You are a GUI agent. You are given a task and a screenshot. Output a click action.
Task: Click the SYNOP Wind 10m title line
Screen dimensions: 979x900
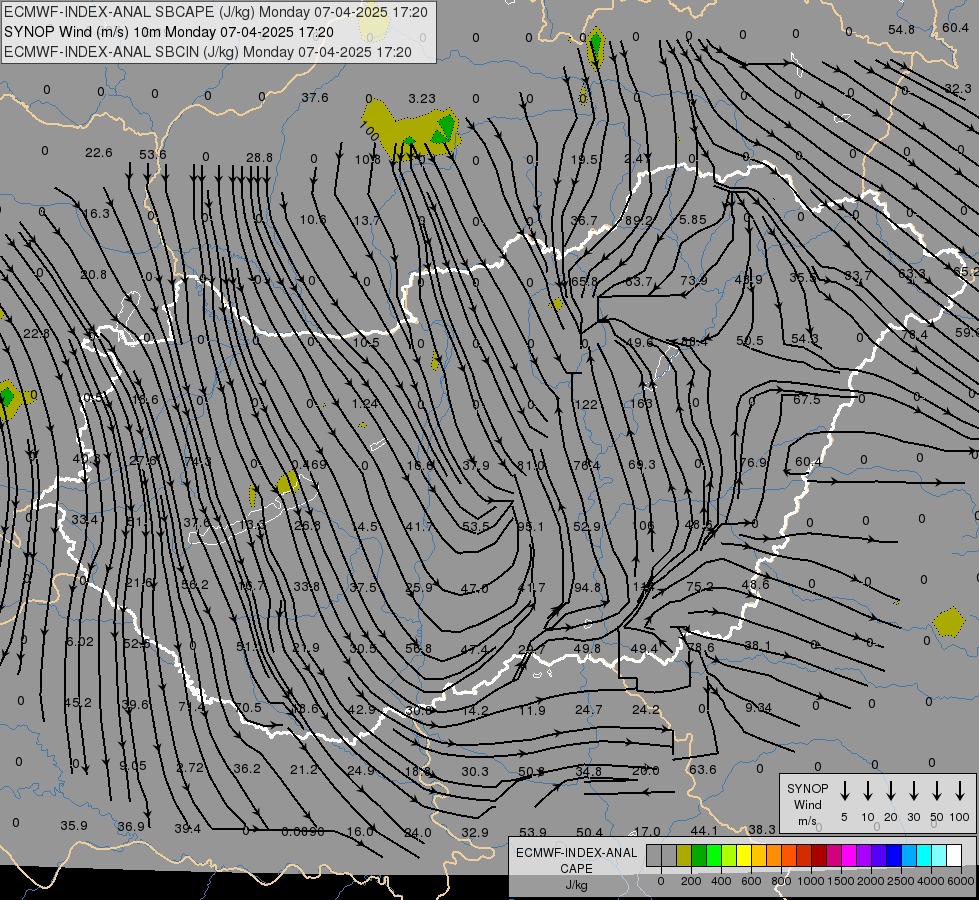pyautogui.click(x=169, y=32)
